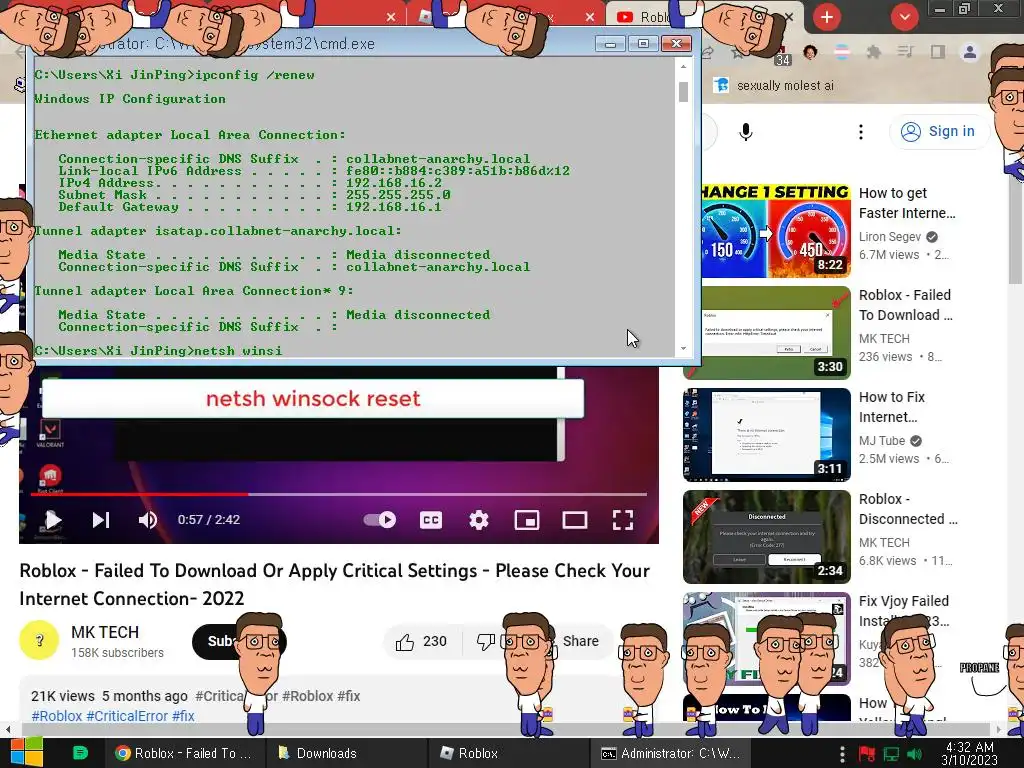Open volume speaker tray icon
The width and height of the screenshot is (1024, 768).
coord(915,754)
